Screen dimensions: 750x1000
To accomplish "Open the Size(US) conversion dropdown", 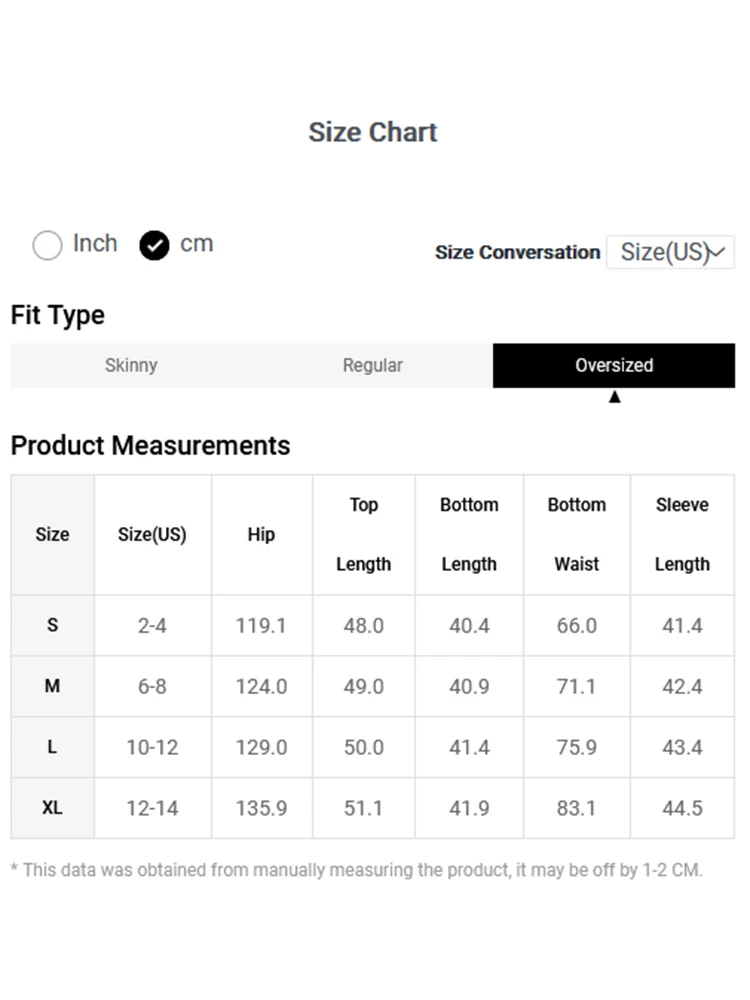I will tap(670, 252).
